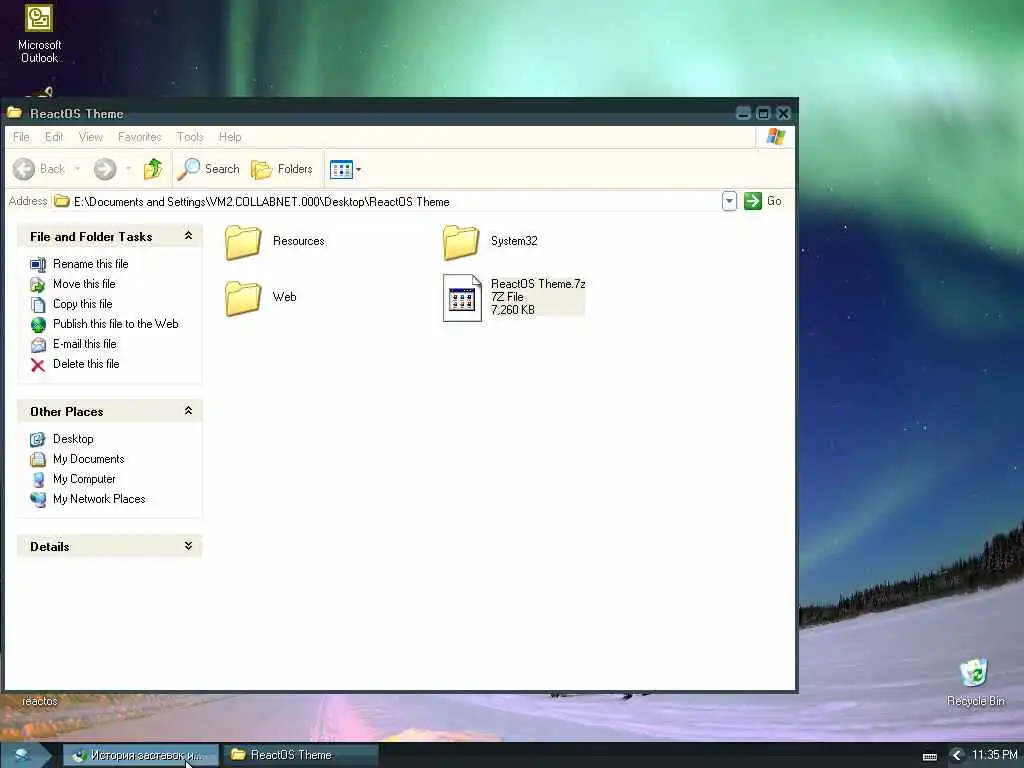Click the Copy this file icon
The height and width of the screenshot is (768, 1024).
coord(38,304)
